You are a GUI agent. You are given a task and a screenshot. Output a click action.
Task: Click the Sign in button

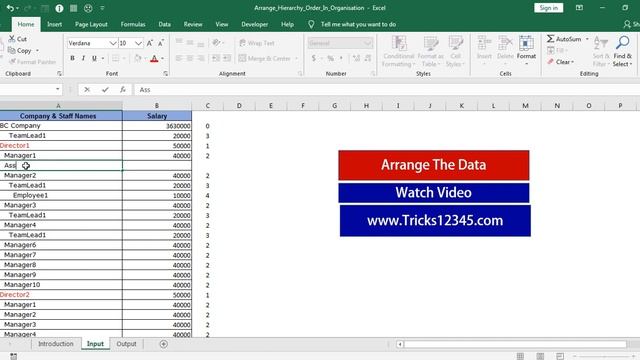coord(548,8)
